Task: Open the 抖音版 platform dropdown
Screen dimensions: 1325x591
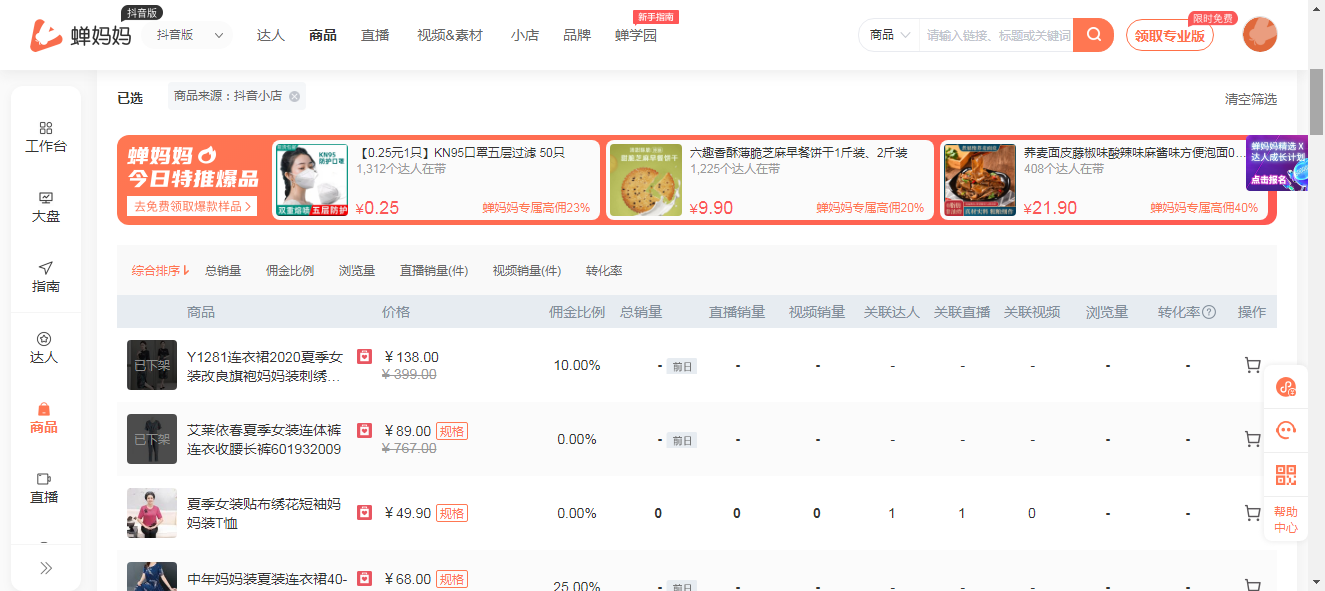Action: [187, 35]
